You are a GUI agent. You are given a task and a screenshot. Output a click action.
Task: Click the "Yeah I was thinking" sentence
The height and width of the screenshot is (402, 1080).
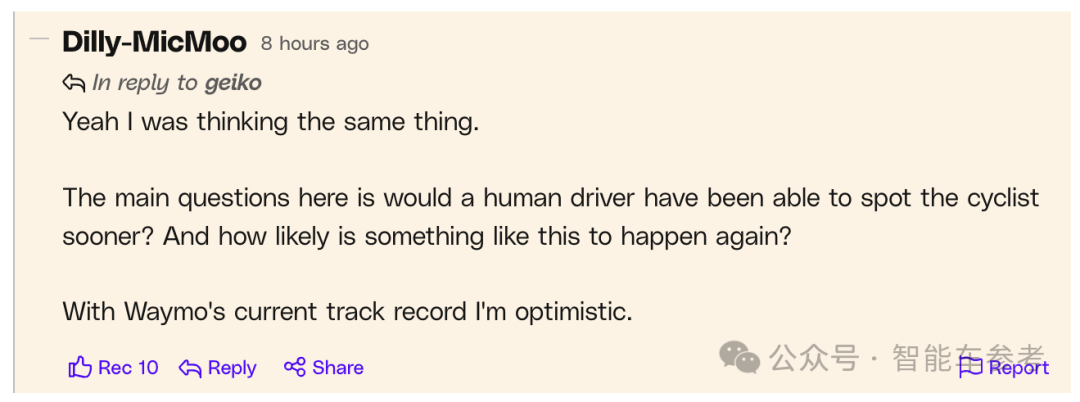click(x=271, y=122)
